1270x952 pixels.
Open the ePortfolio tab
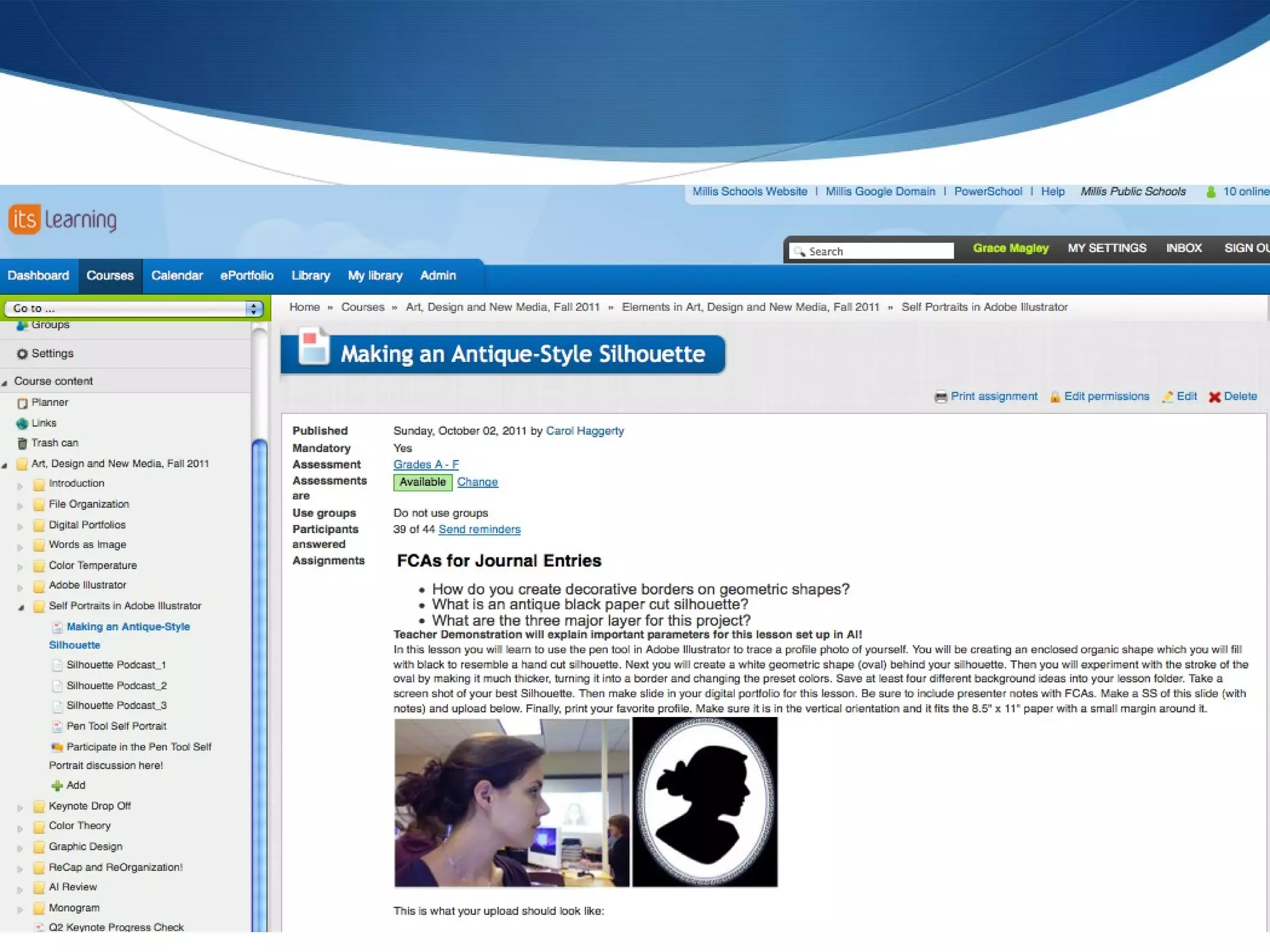[x=247, y=276]
